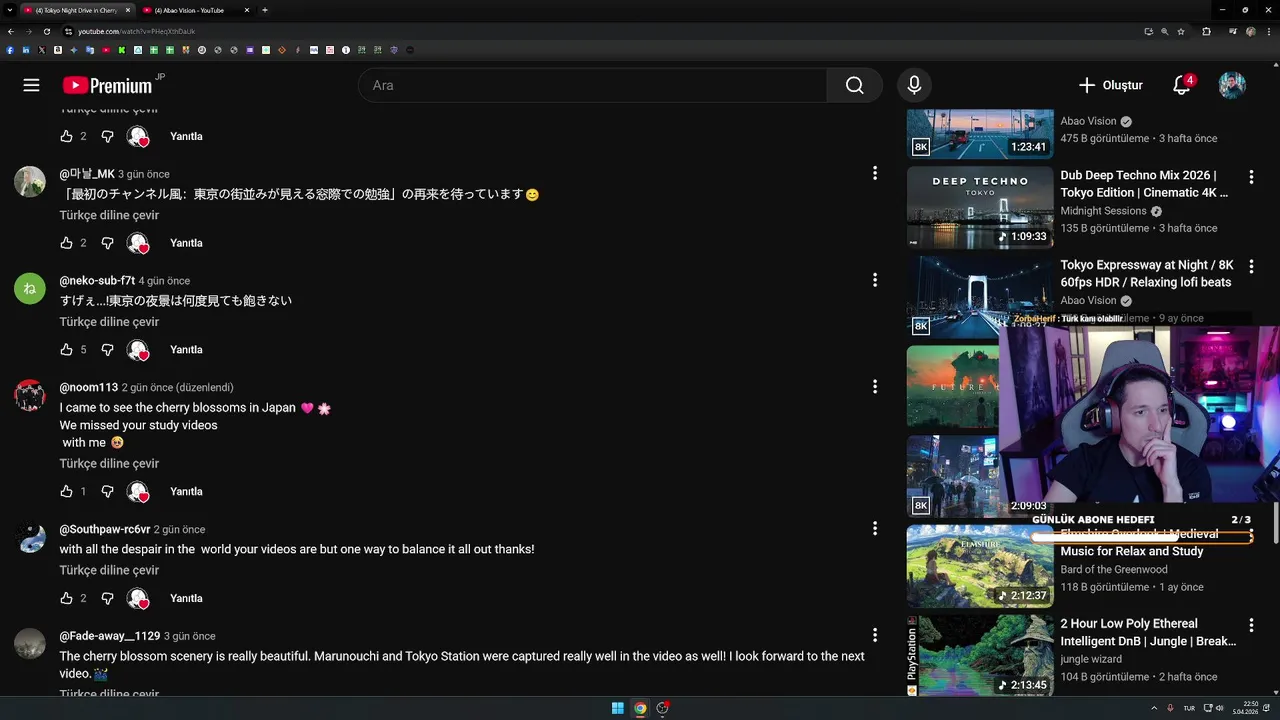Bookmark this page with star icon
Screen dimensions: 1280x720
tap(1181, 31)
